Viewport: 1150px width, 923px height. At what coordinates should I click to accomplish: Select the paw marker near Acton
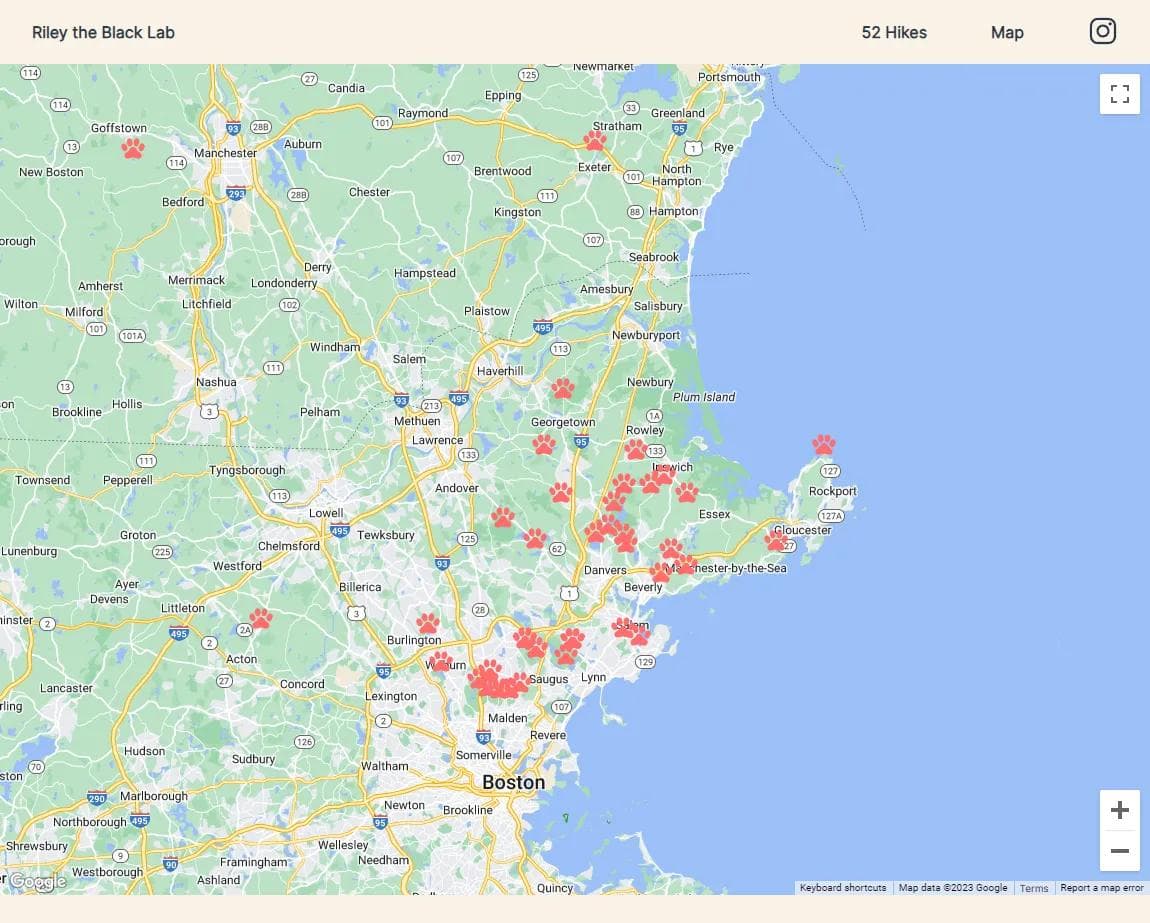pos(261,618)
